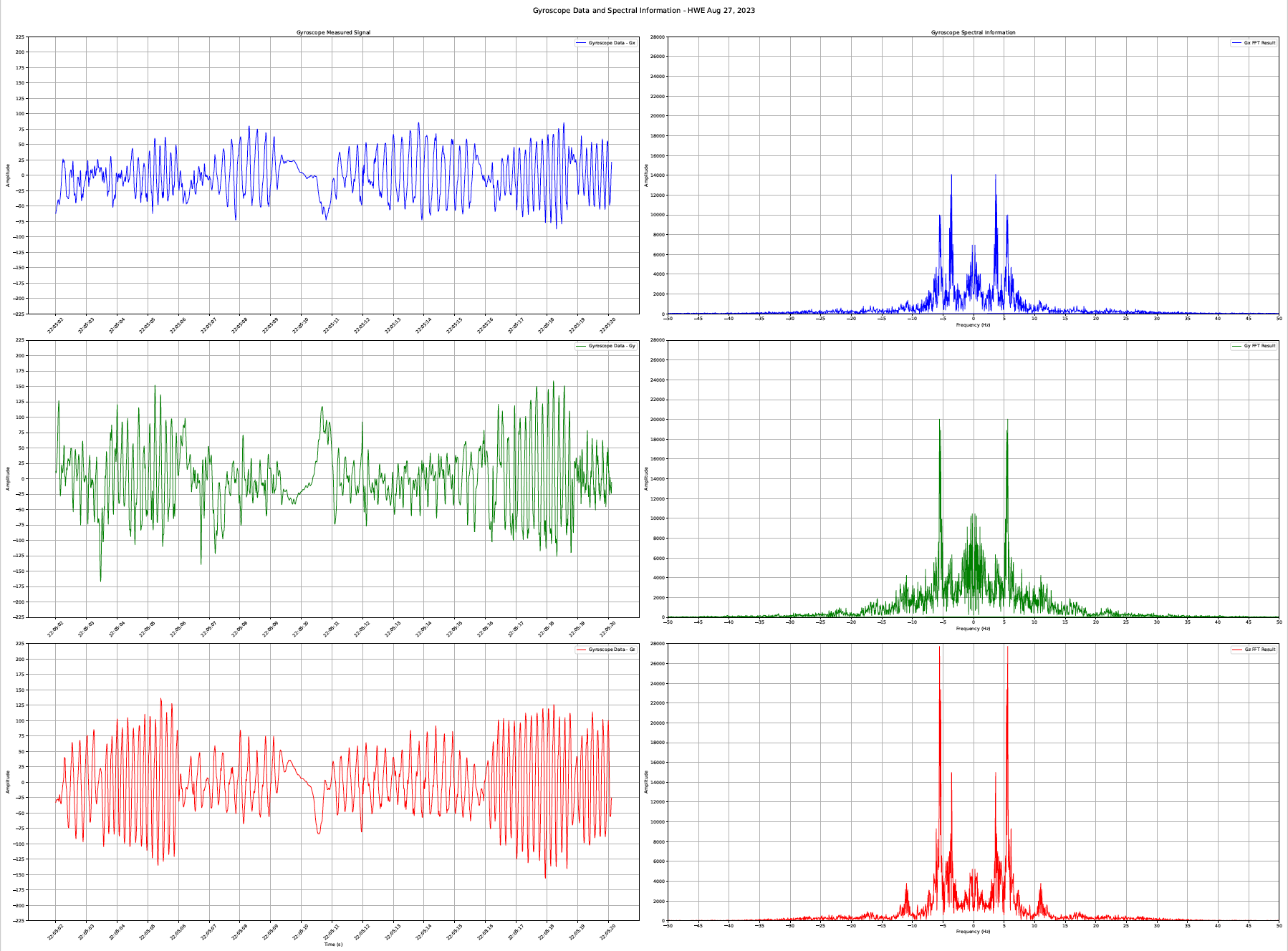Click 'Frequency (Hz)' label under the red FFT plot
This screenshot has height=951, width=1288.
(x=973, y=932)
